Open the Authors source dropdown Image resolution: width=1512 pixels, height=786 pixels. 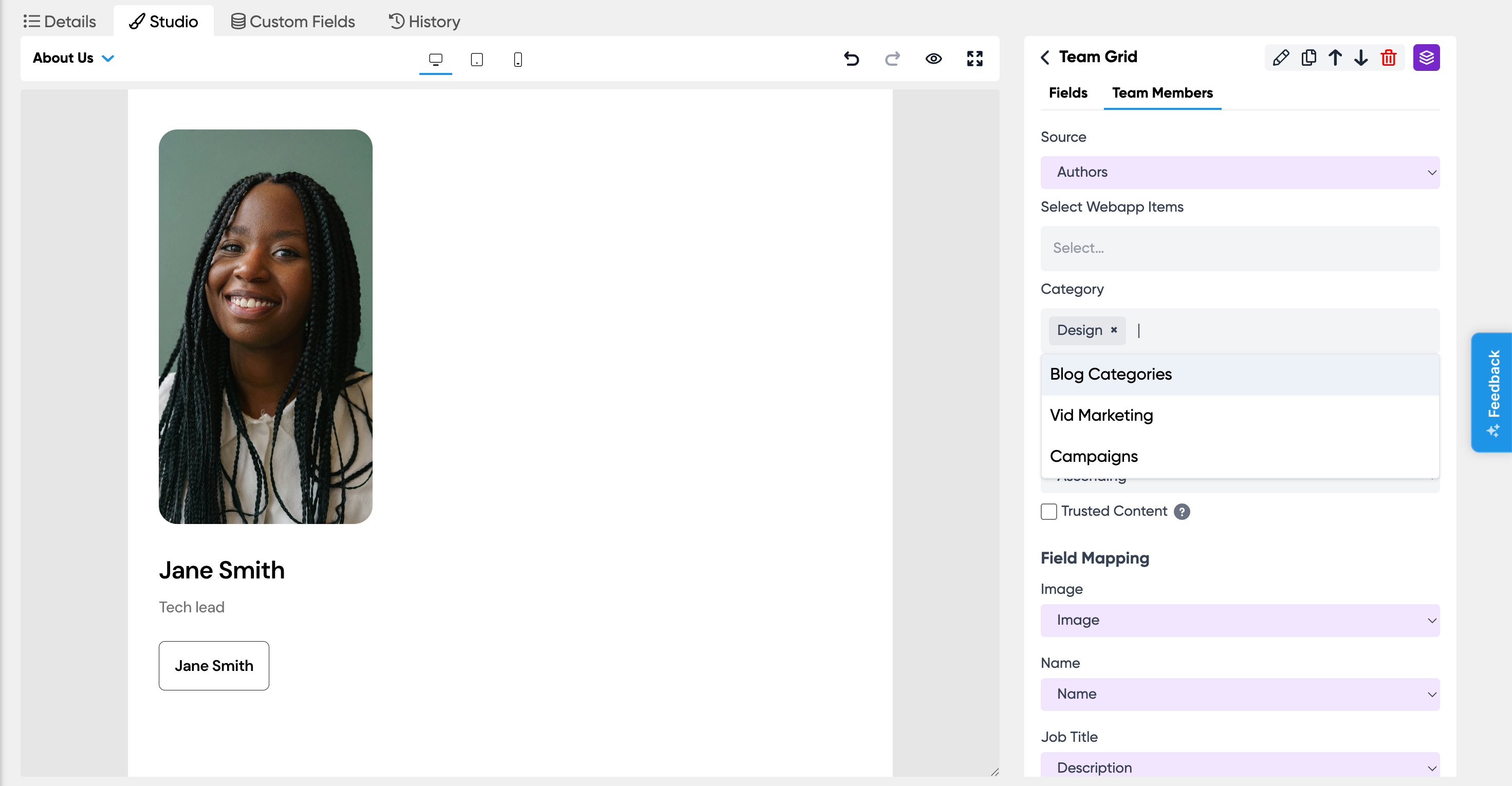tap(1240, 173)
